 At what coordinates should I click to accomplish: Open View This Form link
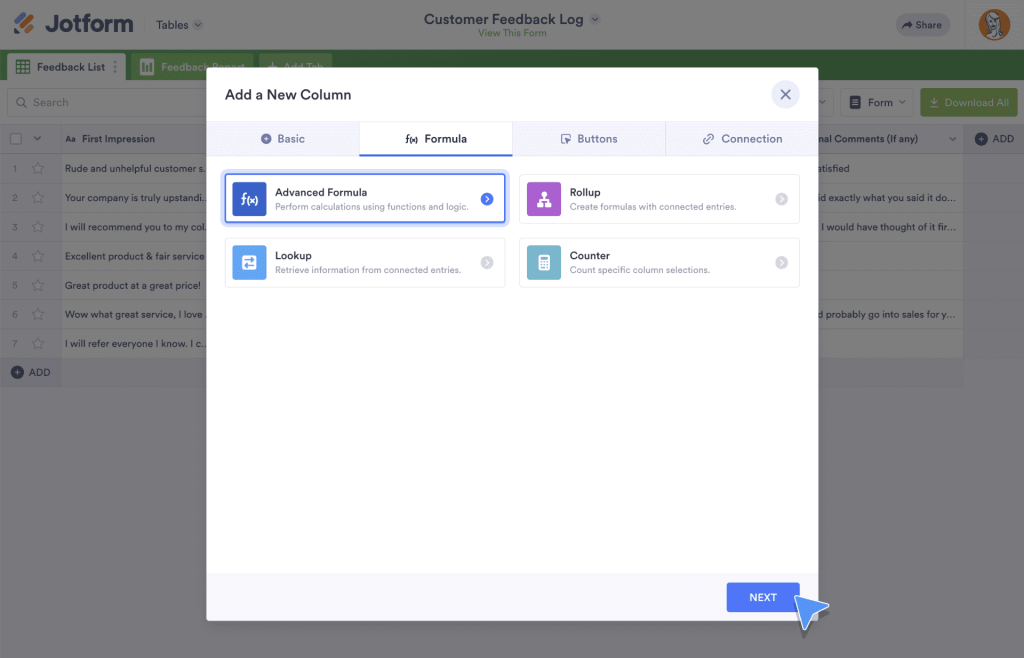tap(511, 32)
